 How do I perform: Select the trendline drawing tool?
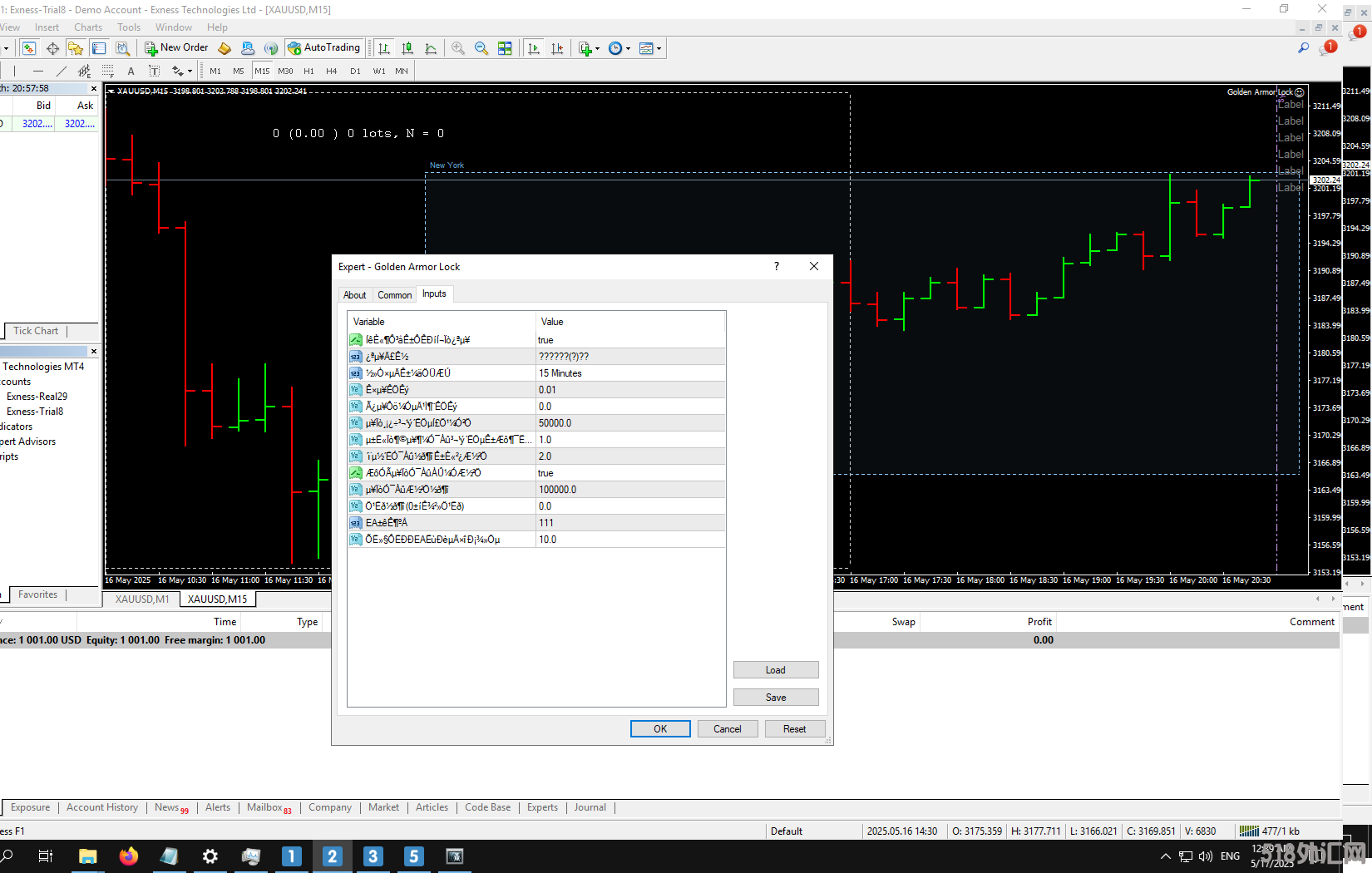61,71
